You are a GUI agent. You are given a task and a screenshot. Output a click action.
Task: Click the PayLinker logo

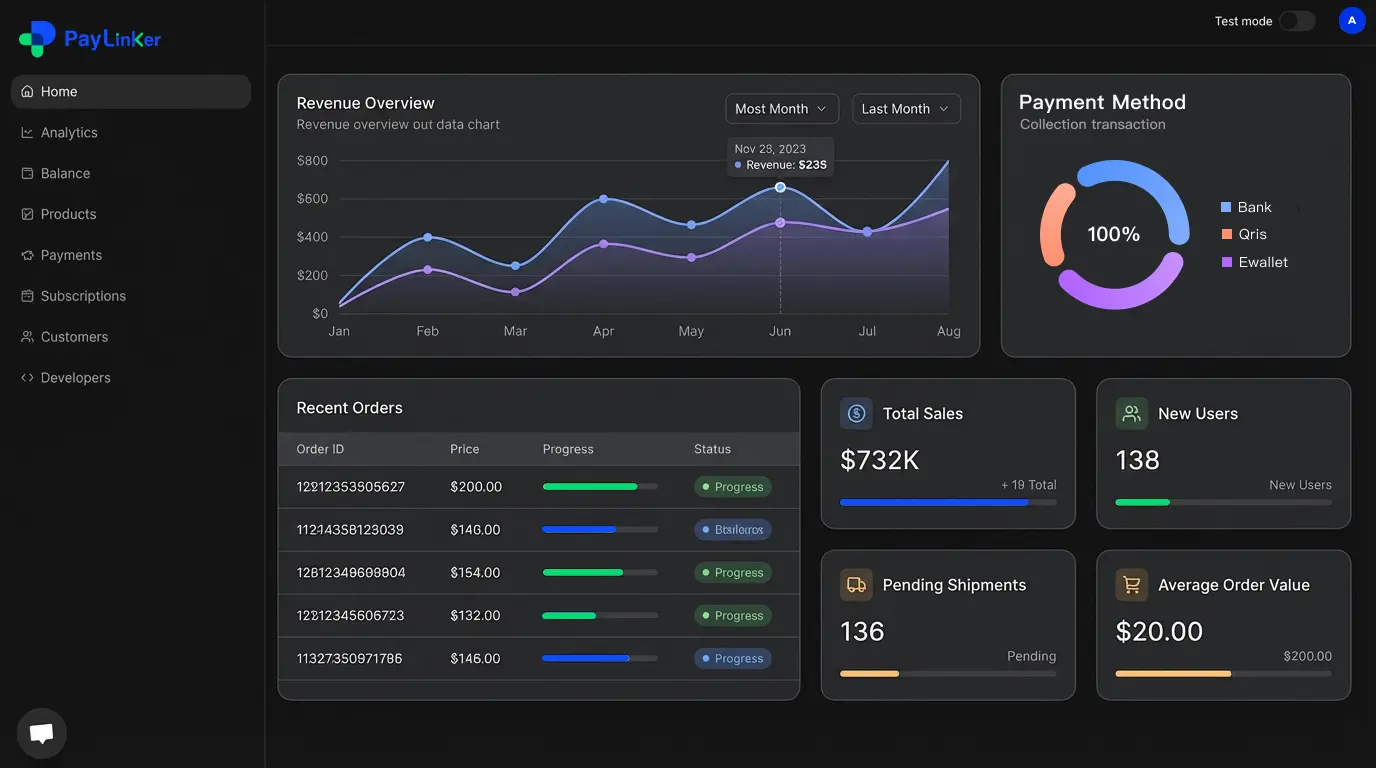tap(89, 38)
